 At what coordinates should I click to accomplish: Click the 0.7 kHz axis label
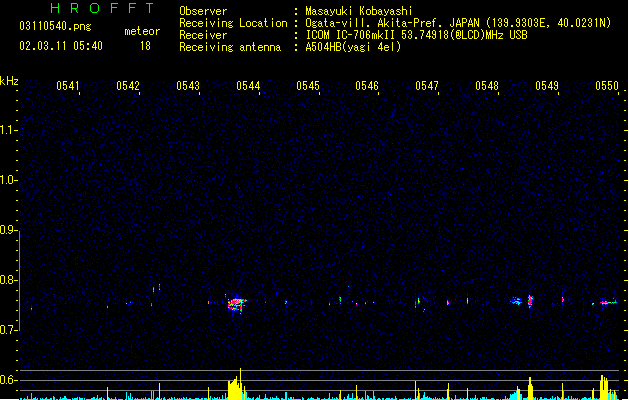click(x=8, y=330)
